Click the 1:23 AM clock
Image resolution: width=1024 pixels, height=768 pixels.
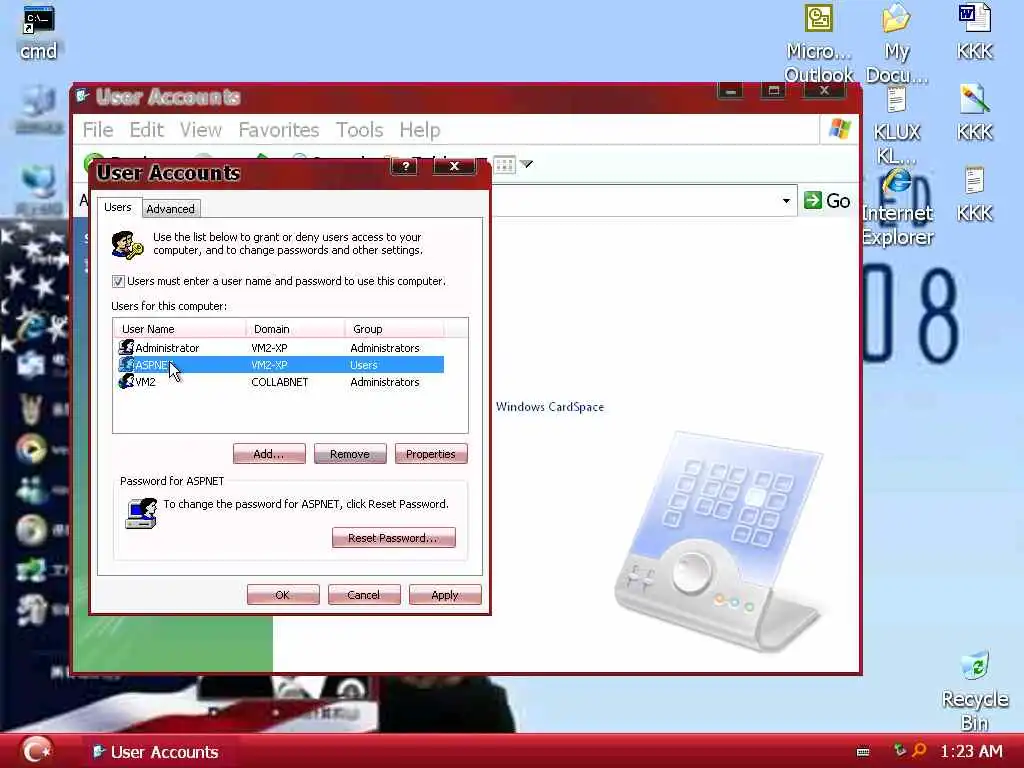point(972,751)
